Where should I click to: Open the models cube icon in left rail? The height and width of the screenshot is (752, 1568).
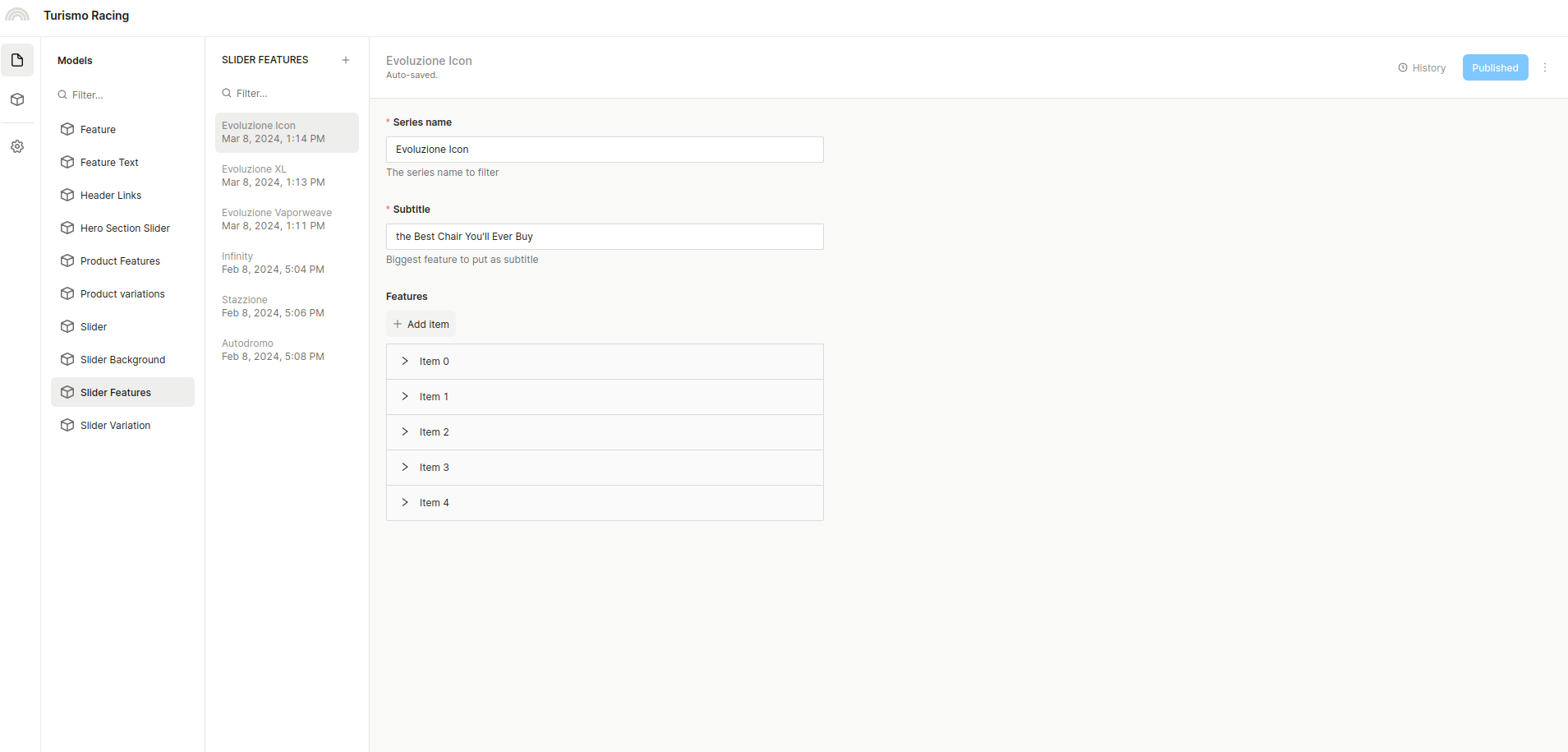[17, 99]
